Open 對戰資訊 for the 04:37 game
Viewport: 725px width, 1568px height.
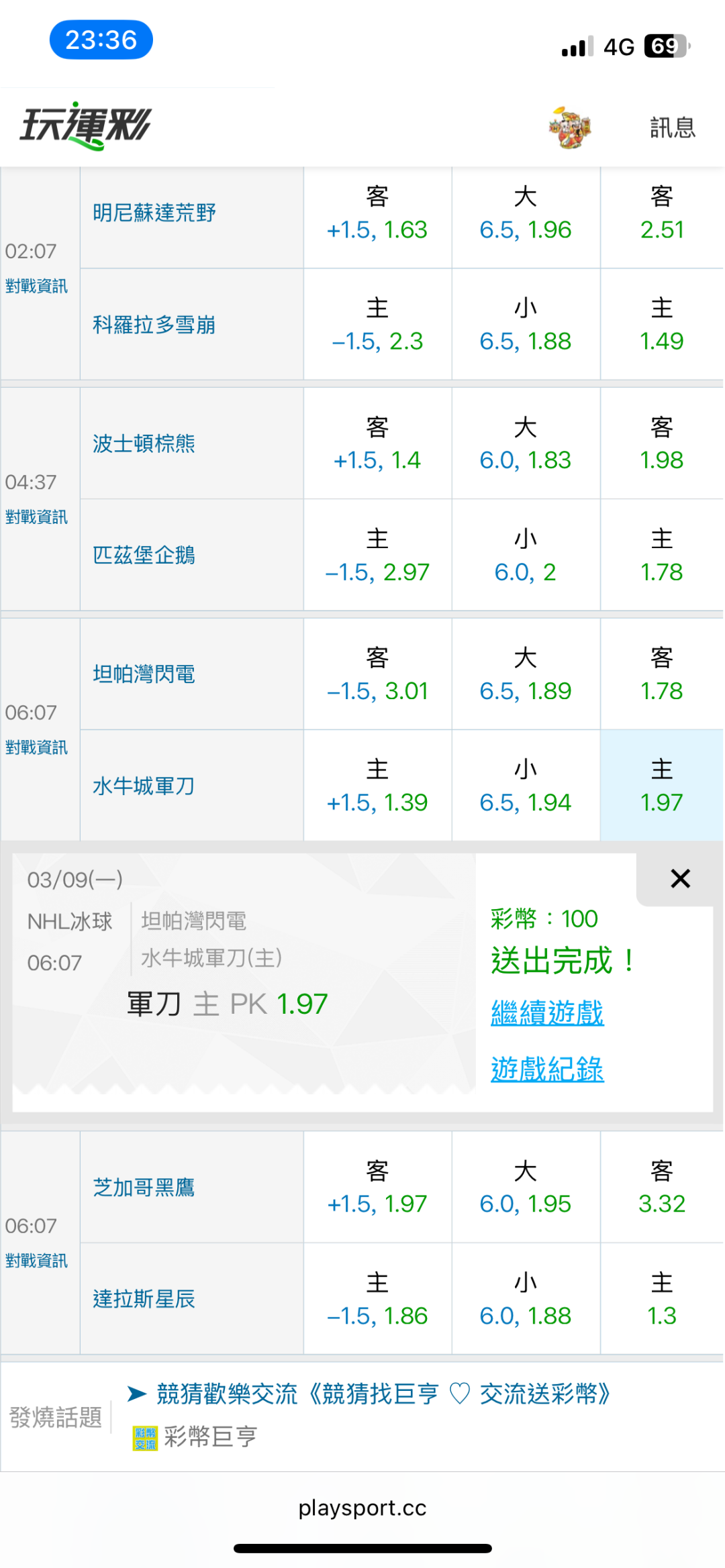(x=36, y=517)
